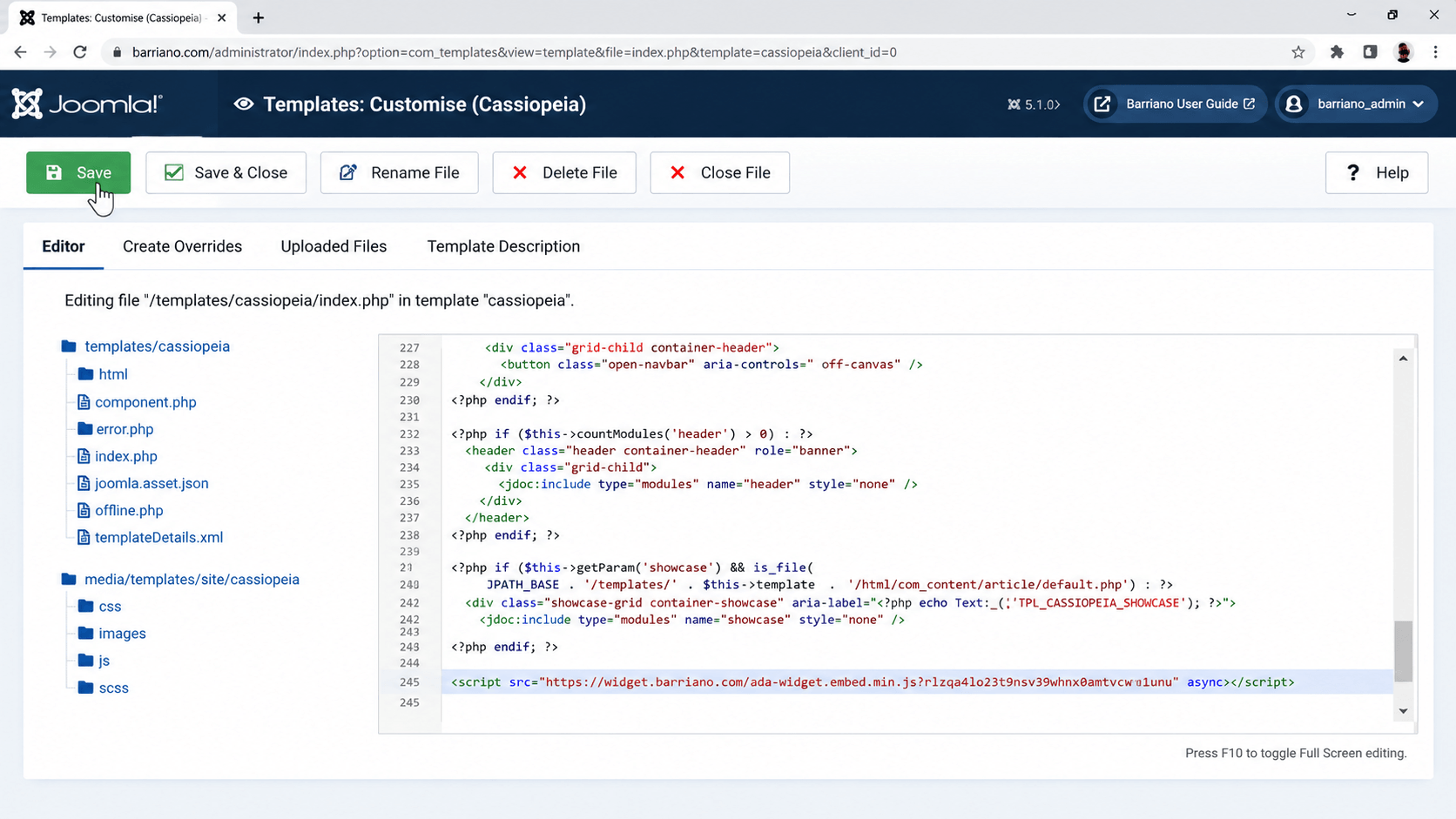The height and width of the screenshot is (819, 1456).
Task: Click the Close File button
Action: (719, 172)
